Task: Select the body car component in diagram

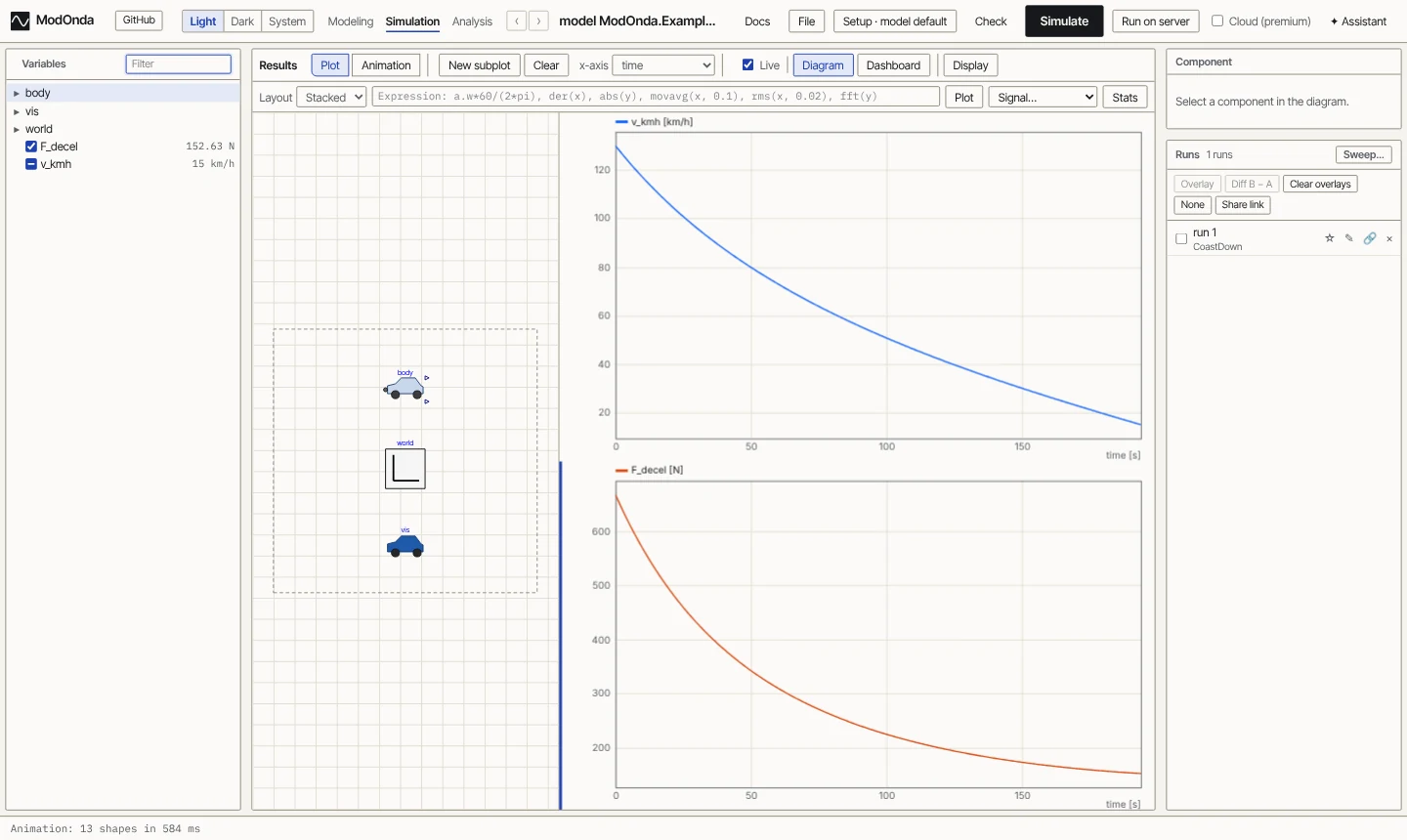Action: [405, 388]
